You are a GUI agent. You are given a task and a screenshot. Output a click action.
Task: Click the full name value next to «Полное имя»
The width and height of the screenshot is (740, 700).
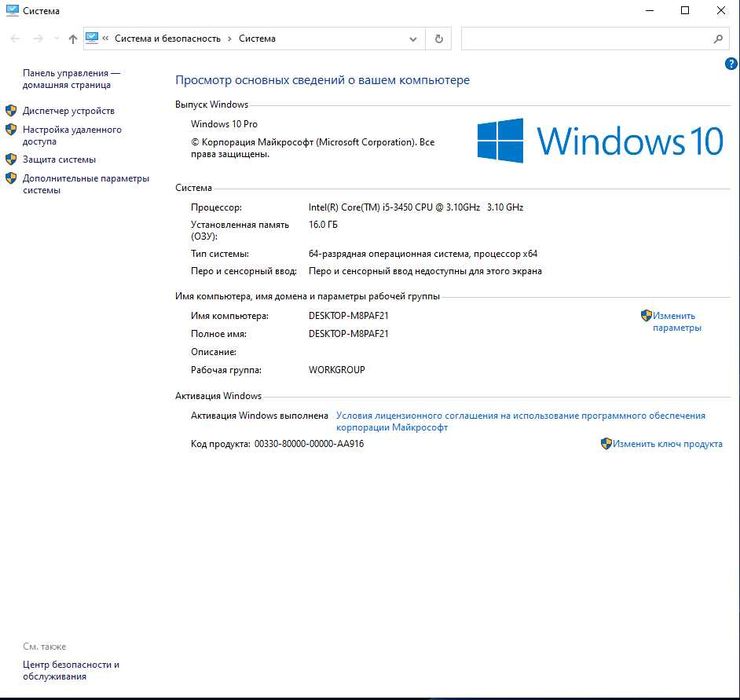click(348, 334)
